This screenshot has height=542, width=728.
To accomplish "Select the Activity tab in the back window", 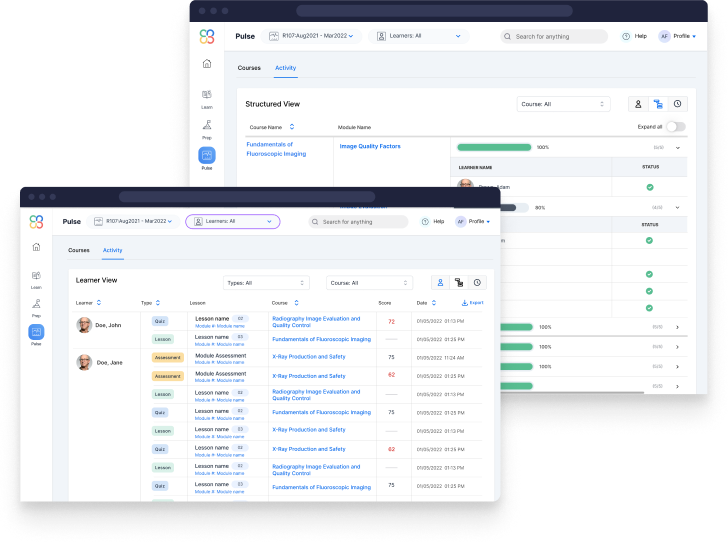I will [x=285, y=68].
